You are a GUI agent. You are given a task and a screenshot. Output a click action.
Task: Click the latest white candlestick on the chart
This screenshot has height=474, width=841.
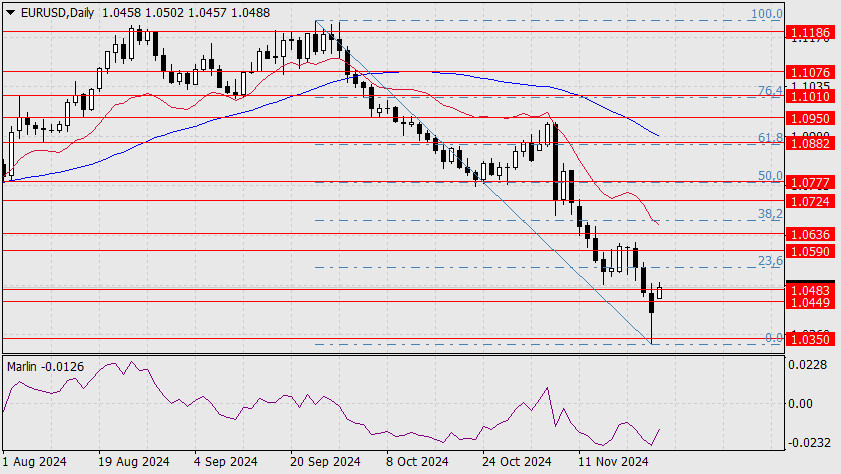click(659, 292)
